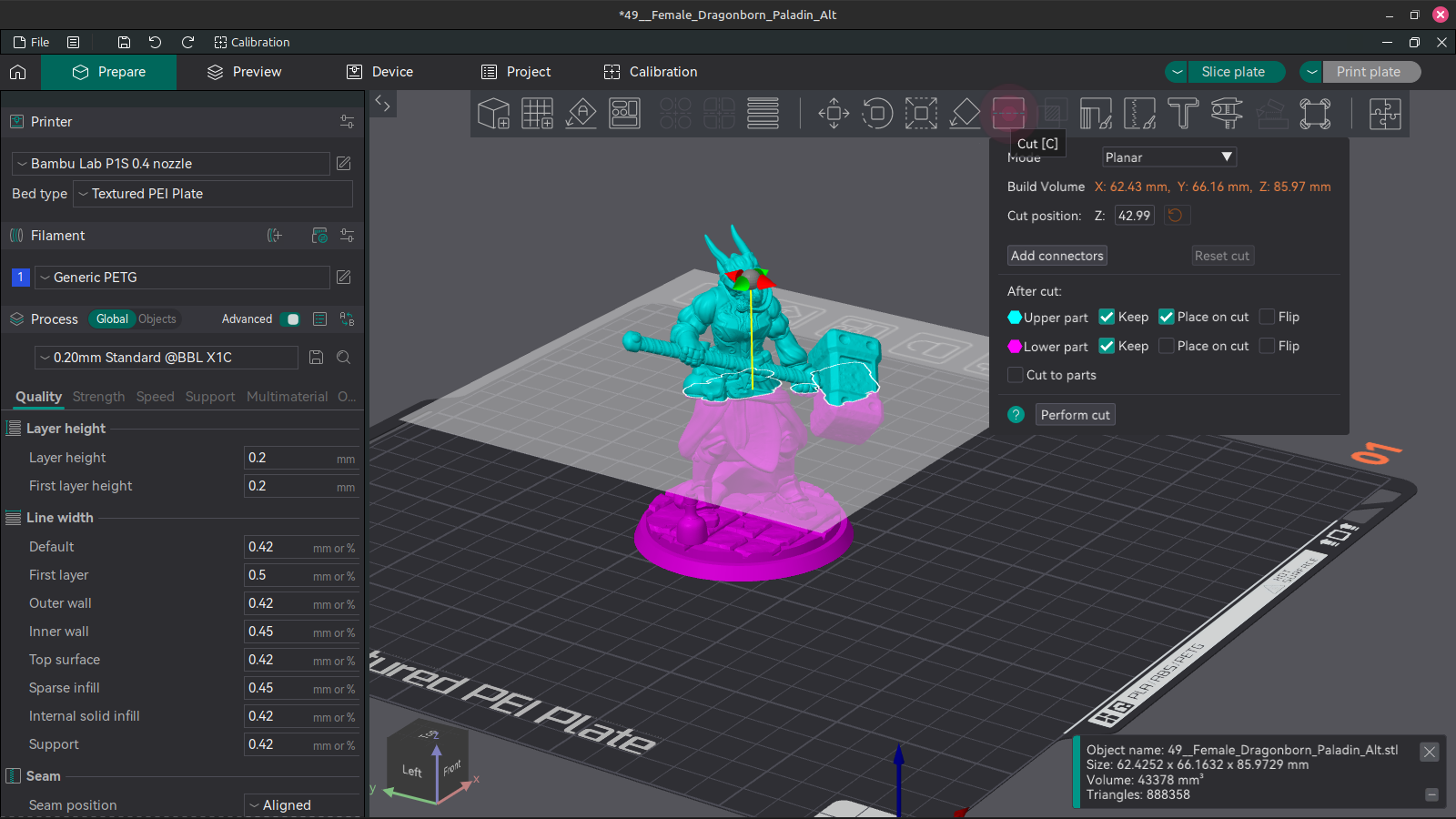Open the Bed type dropdown
This screenshot has height=819, width=1456.
pyautogui.click(x=212, y=194)
